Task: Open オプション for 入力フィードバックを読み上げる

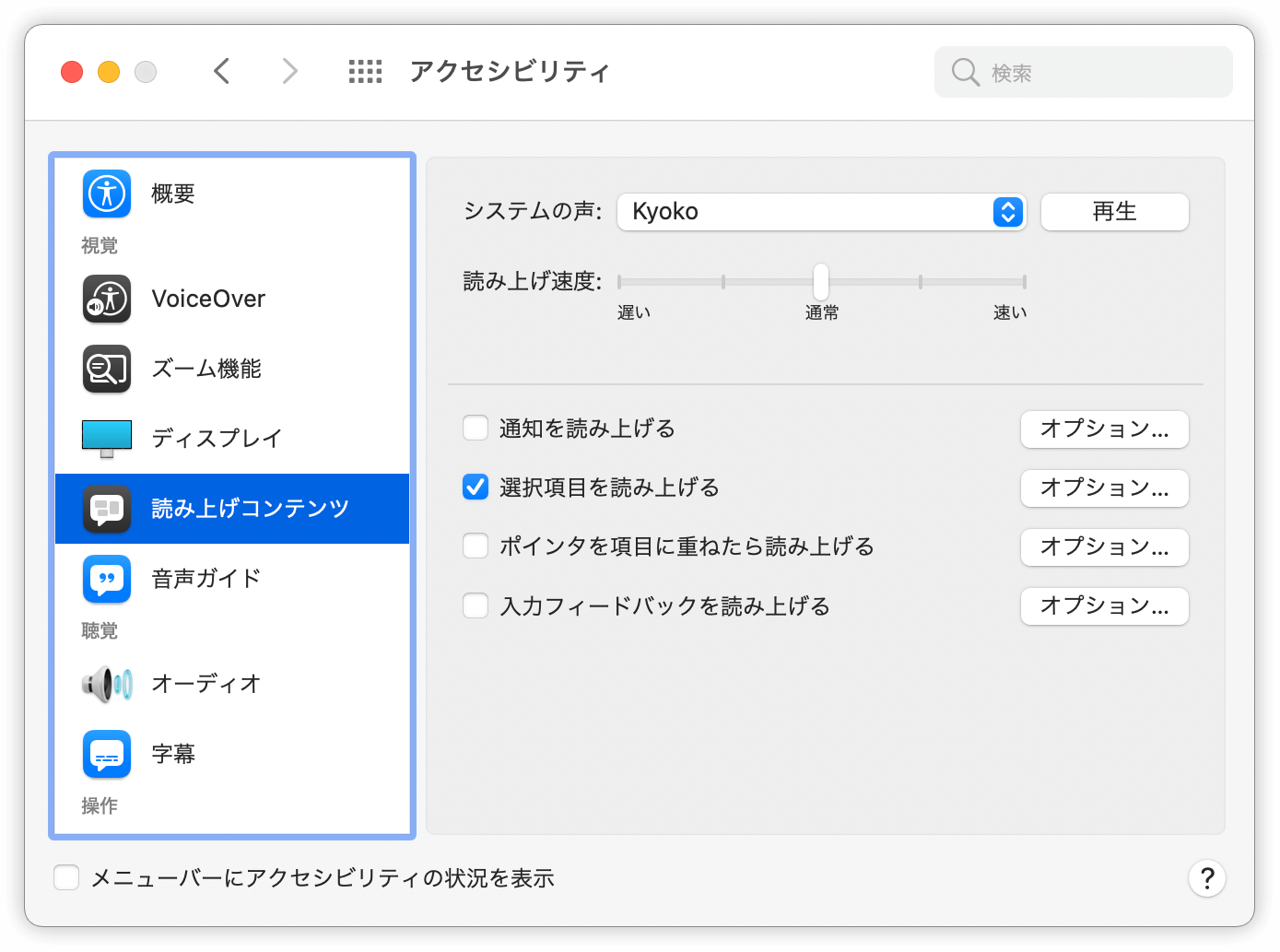Action: (1105, 606)
